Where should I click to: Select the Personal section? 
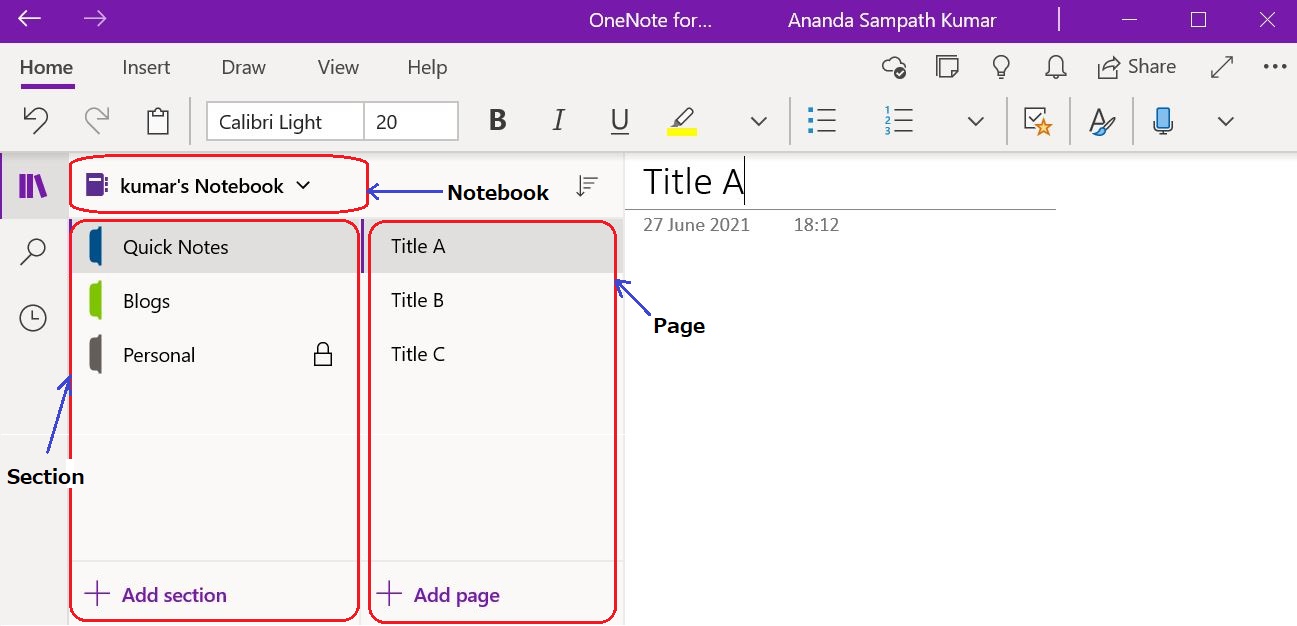[x=213, y=355]
